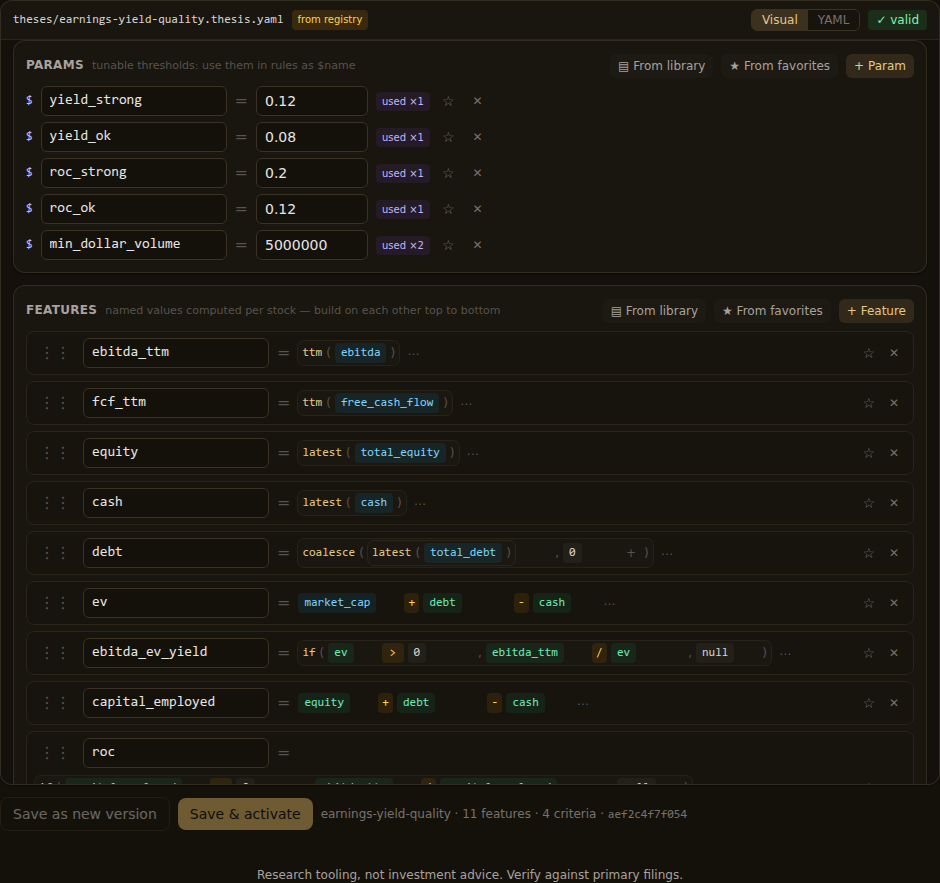Open From favorites in Features section
The width and height of the screenshot is (940, 883).
tap(772, 311)
